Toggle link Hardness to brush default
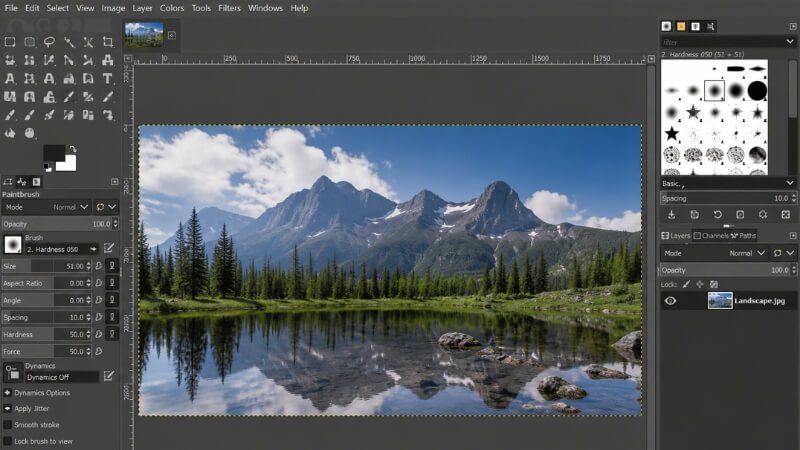The width and height of the screenshot is (800, 450). [x=112, y=334]
